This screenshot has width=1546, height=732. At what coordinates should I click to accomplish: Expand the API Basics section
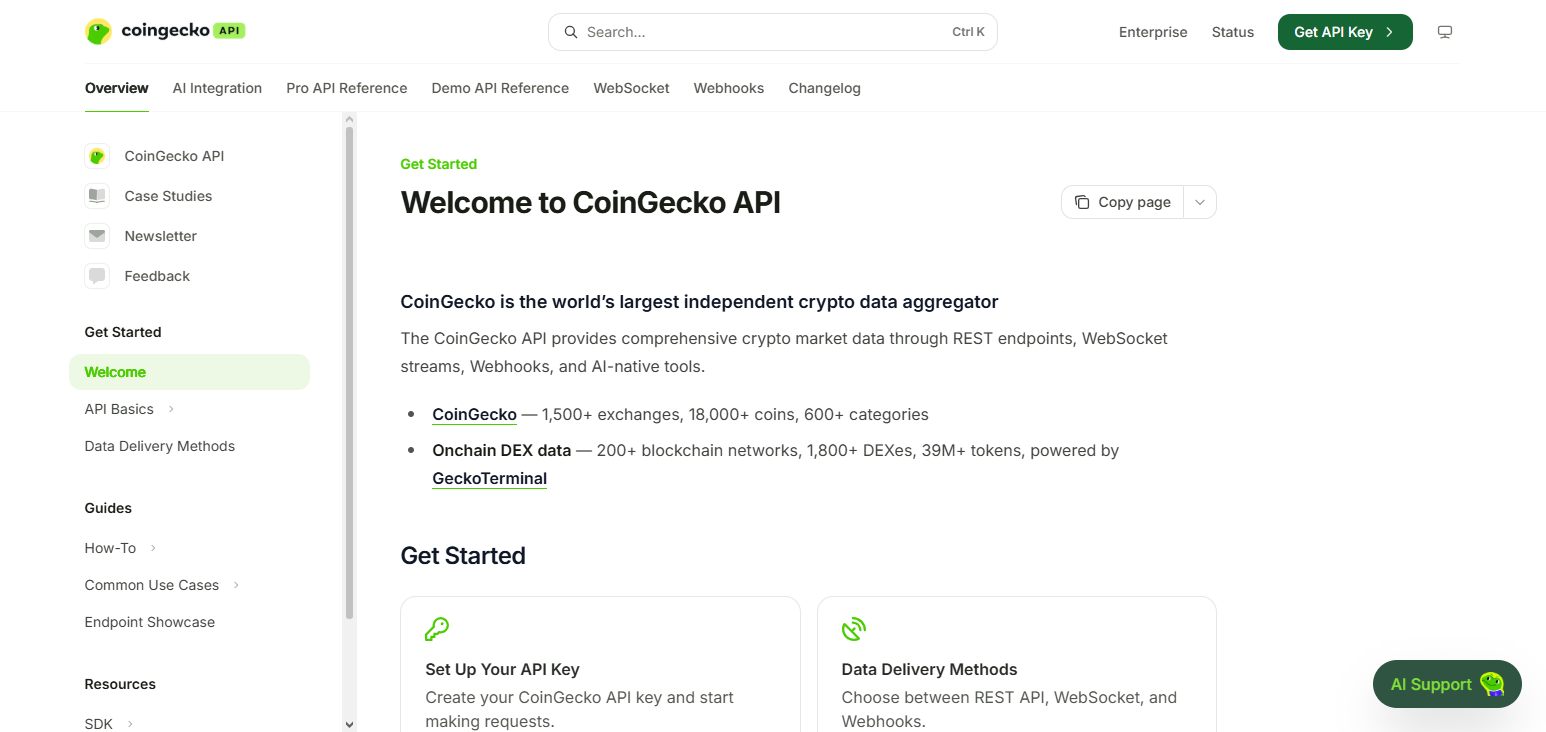pyautogui.click(x=171, y=409)
